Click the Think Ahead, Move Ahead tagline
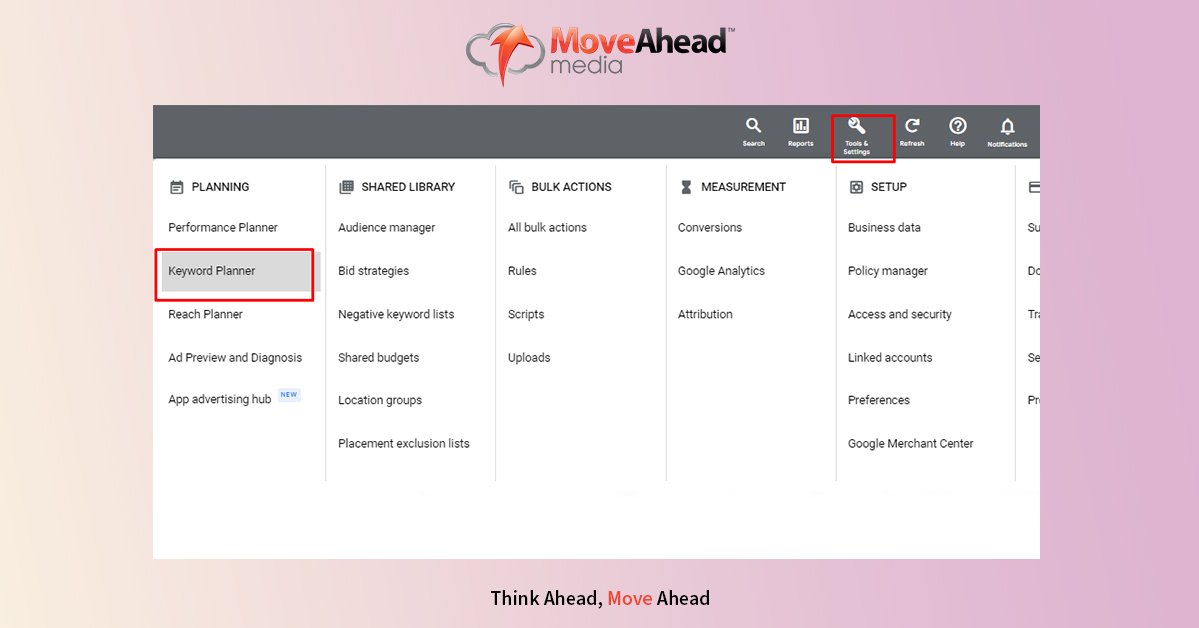This screenshot has width=1199, height=628. pos(600,598)
